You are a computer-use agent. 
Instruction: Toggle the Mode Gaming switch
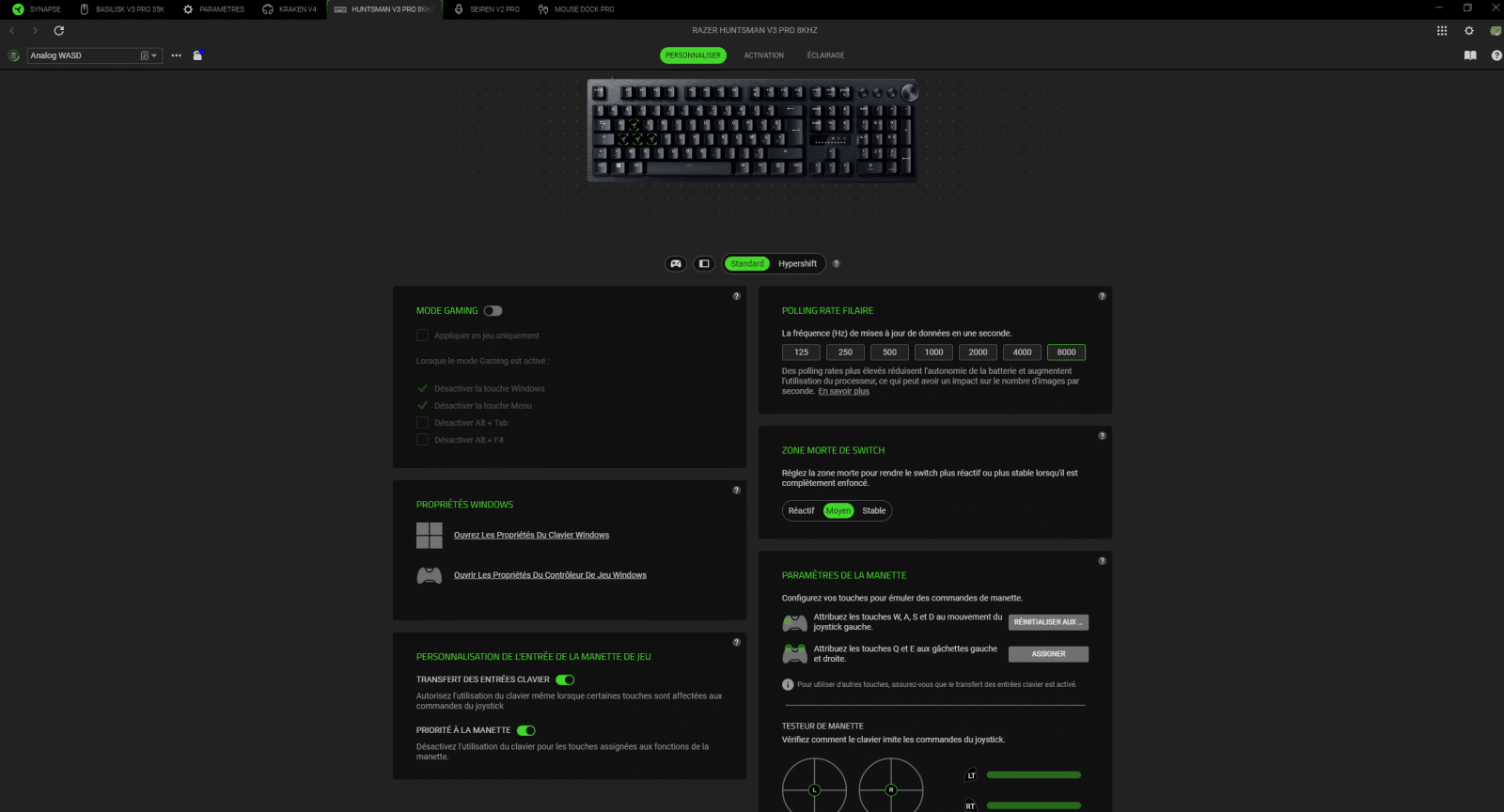click(493, 311)
